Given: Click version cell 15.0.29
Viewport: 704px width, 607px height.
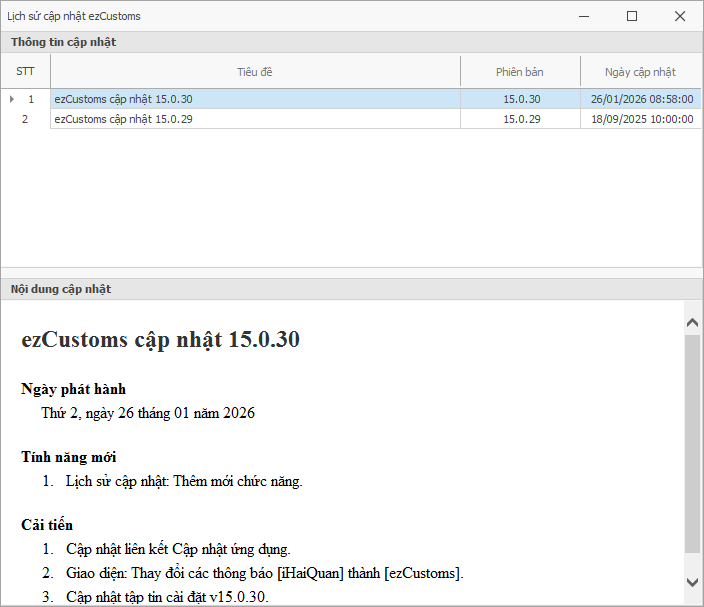Looking at the screenshot, I should coord(520,119).
